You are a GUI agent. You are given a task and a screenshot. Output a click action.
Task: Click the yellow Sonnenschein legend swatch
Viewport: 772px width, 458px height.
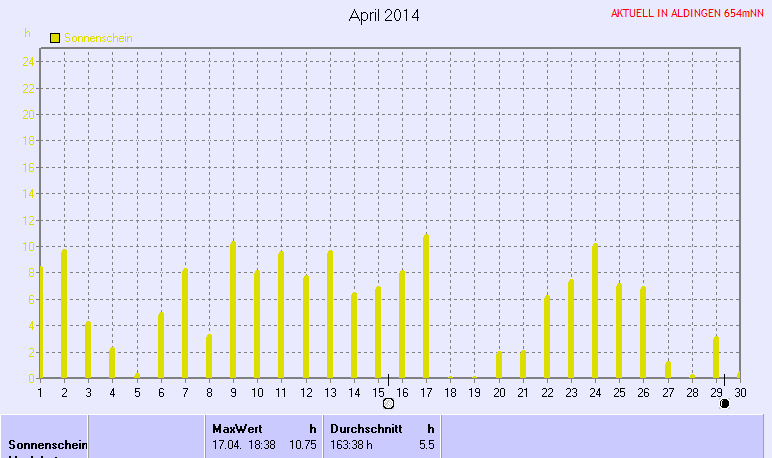click(55, 37)
